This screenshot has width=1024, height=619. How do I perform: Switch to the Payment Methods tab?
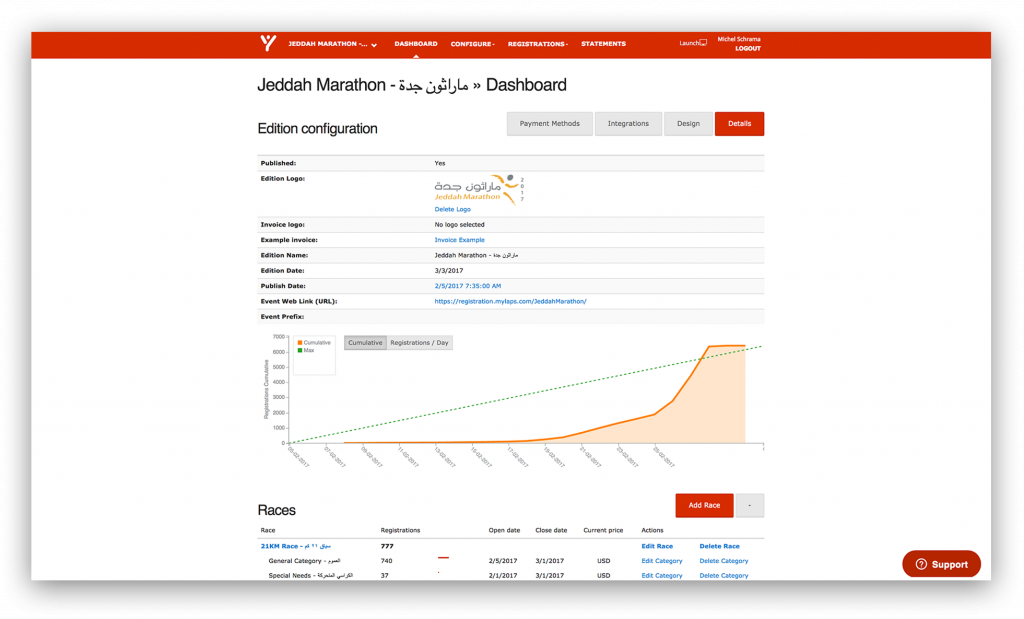(x=549, y=124)
